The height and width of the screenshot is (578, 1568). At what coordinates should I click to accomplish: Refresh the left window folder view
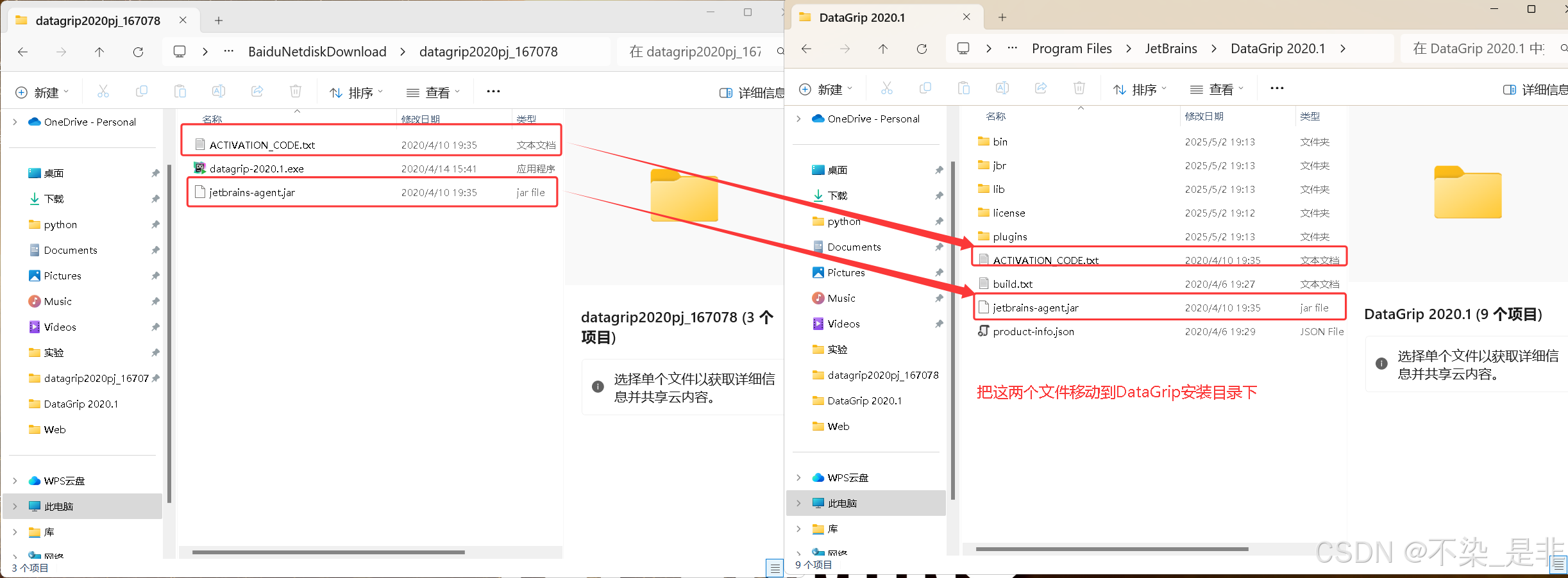(138, 52)
